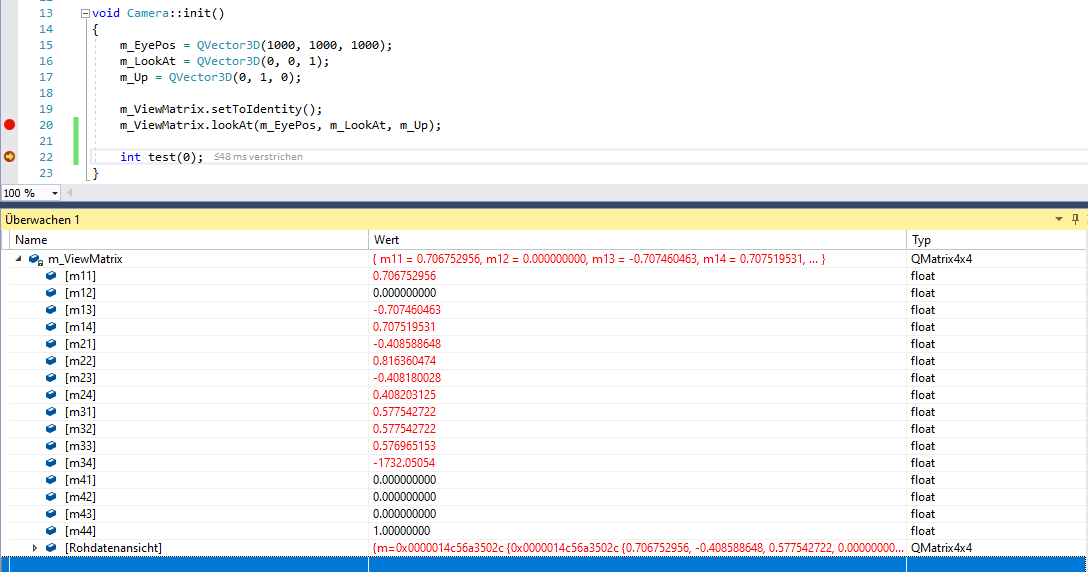1088x572 pixels.
Task: Select the -1732.05054 value of [m34]
Action: [x=404, y=463]
